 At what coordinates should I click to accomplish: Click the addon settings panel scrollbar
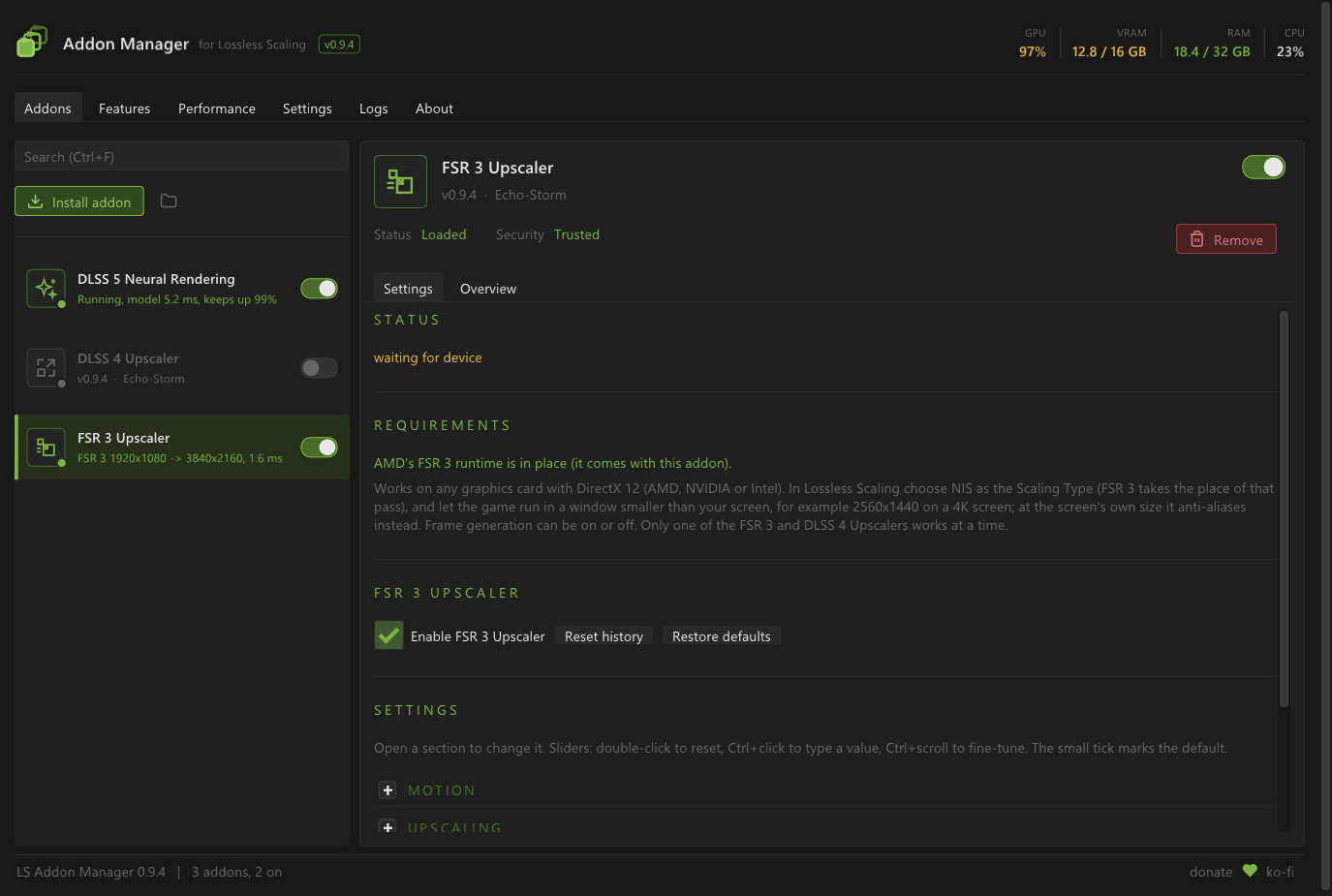(1284, 509)
